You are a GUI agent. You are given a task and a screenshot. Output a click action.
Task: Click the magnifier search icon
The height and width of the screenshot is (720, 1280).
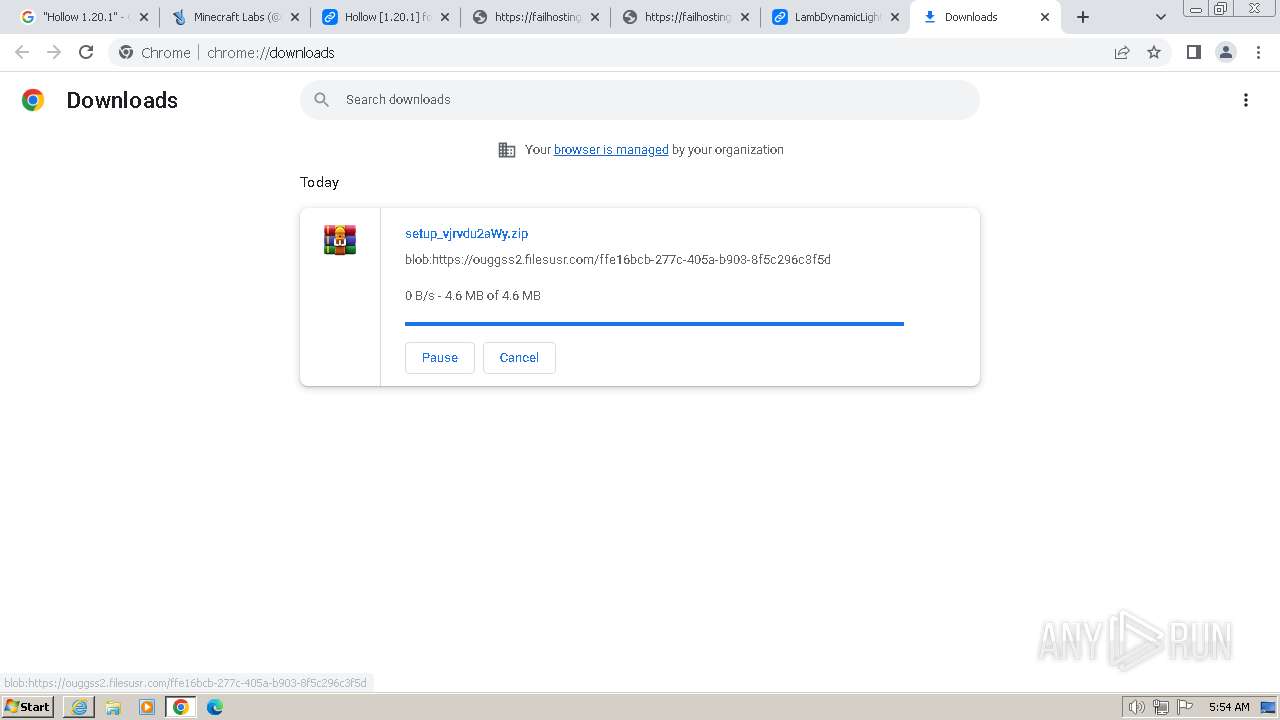point(321,100)
